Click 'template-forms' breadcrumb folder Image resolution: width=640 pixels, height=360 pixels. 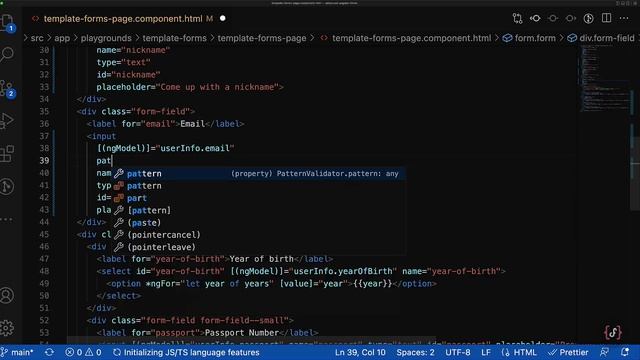pyautogui.click(x=174, y=38)
